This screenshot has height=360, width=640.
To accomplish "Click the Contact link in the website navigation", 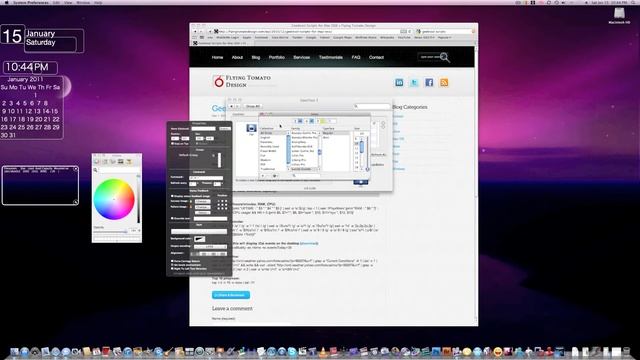I will (376, 58).
